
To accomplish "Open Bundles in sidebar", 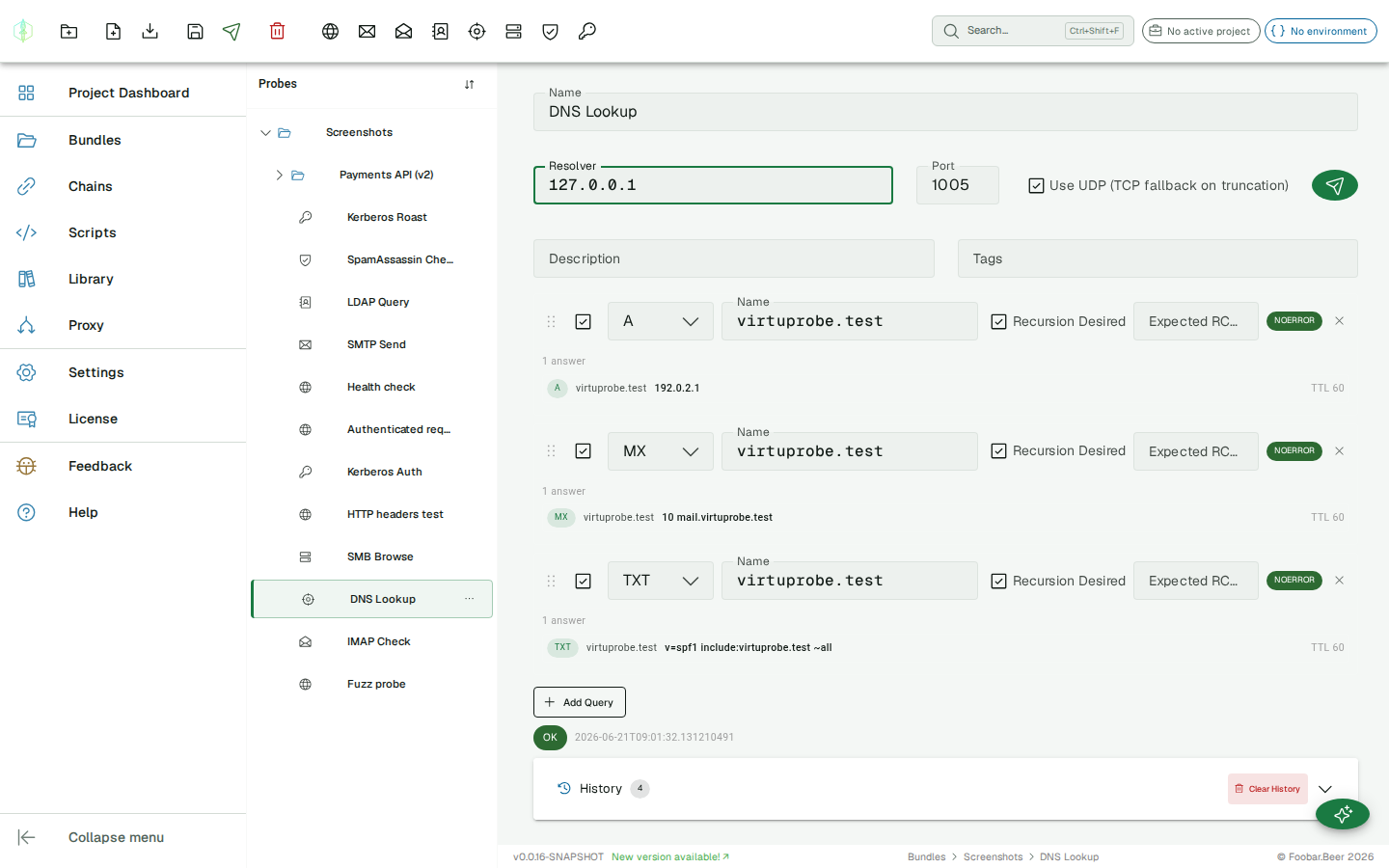I will [123, 140].
